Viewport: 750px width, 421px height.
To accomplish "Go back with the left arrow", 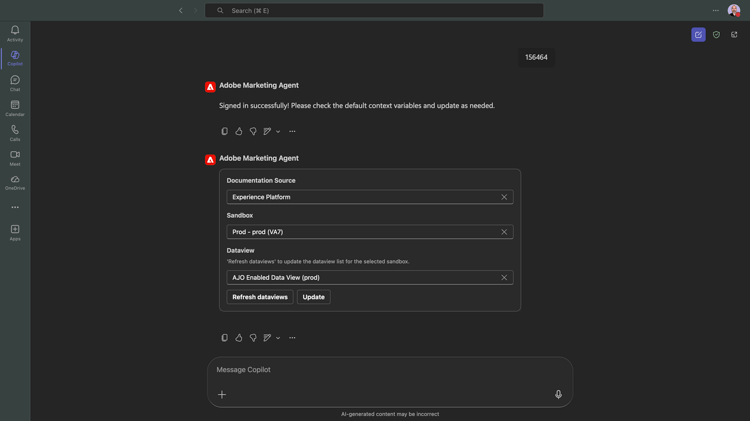I will (181, 11).
